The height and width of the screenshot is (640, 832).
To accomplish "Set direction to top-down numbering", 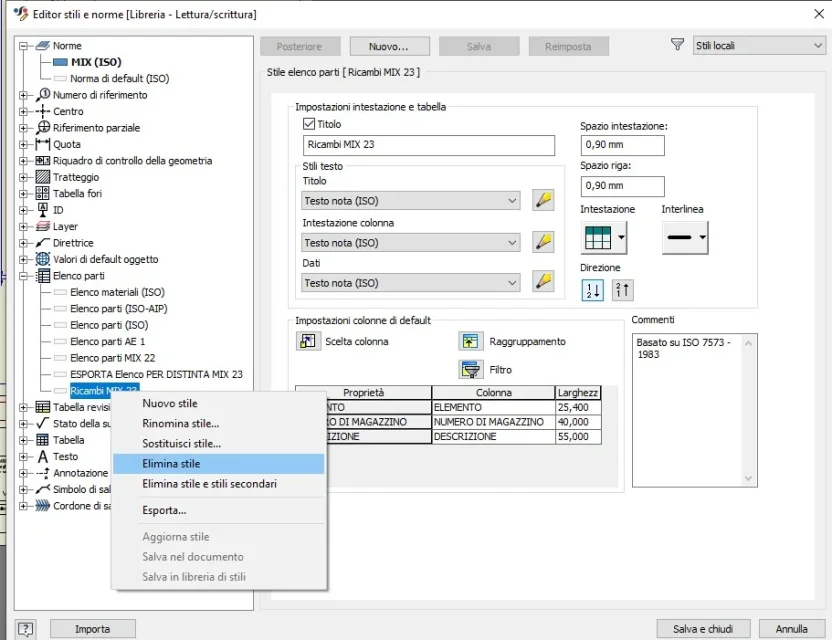I will pyautogui.click(x=593, y=290).
